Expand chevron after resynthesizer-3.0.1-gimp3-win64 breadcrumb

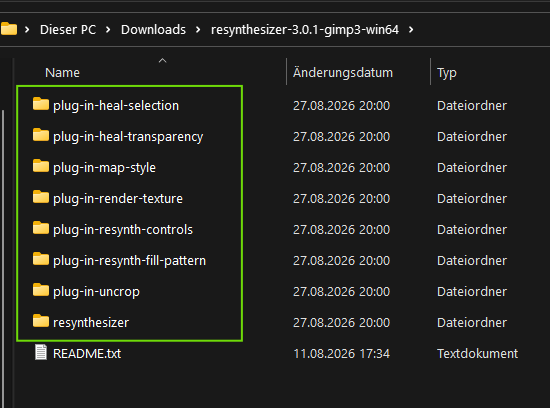(411, 30)
